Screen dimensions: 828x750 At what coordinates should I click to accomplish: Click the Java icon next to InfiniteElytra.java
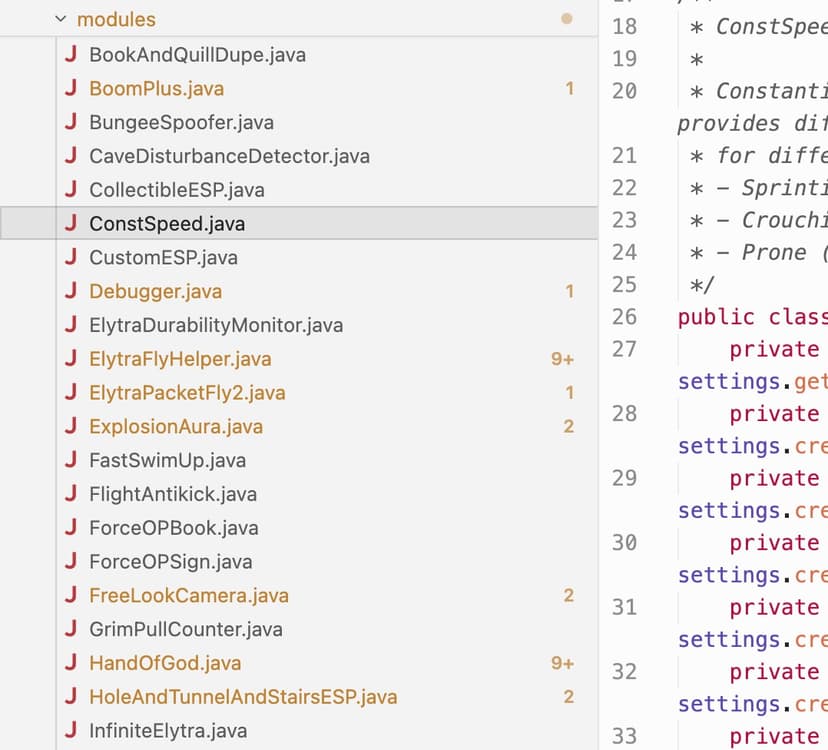pos(70,731)
